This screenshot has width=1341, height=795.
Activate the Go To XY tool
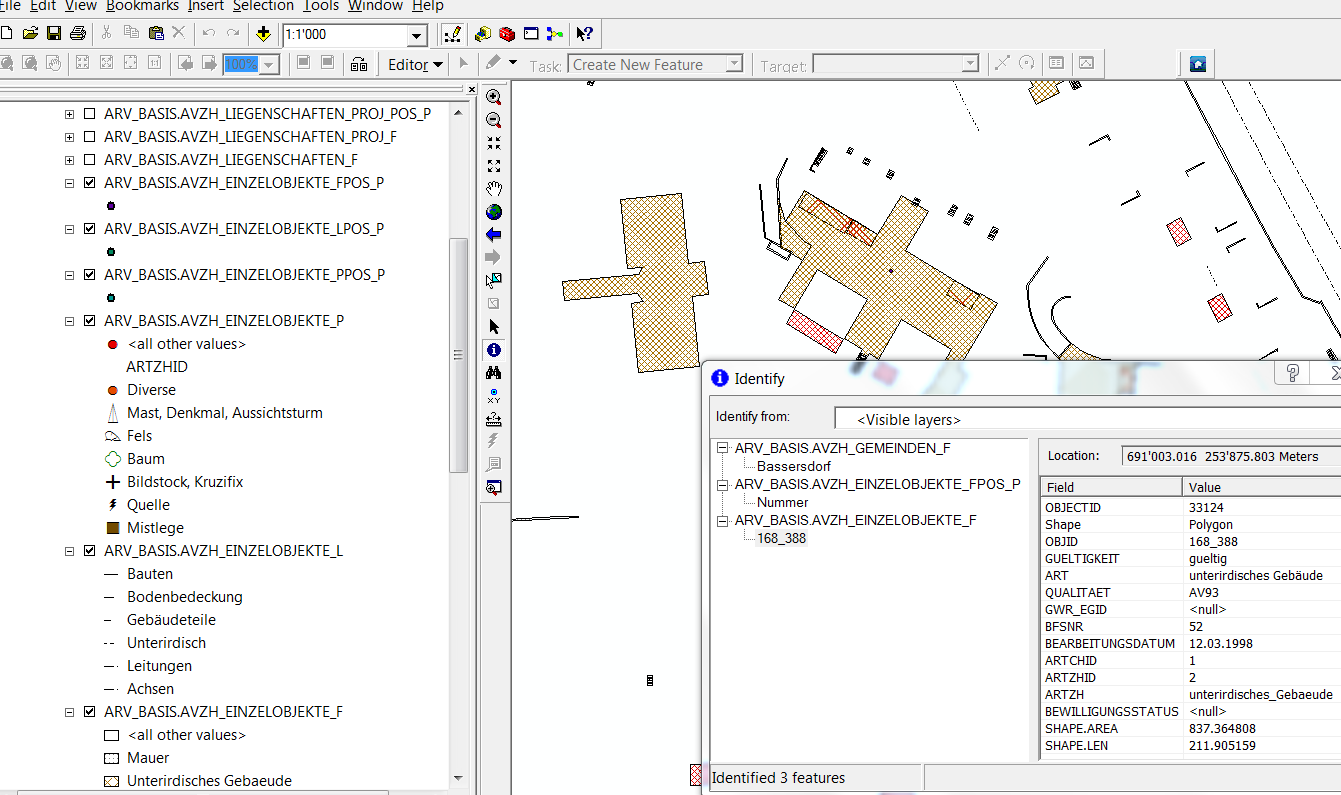pyautogui.click(x=493, y=396)
